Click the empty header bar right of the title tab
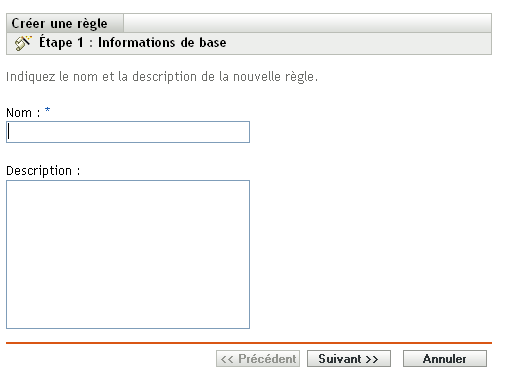Image resolution: width=513 pixels, height=374 pixels. click(x=307, y=23)
